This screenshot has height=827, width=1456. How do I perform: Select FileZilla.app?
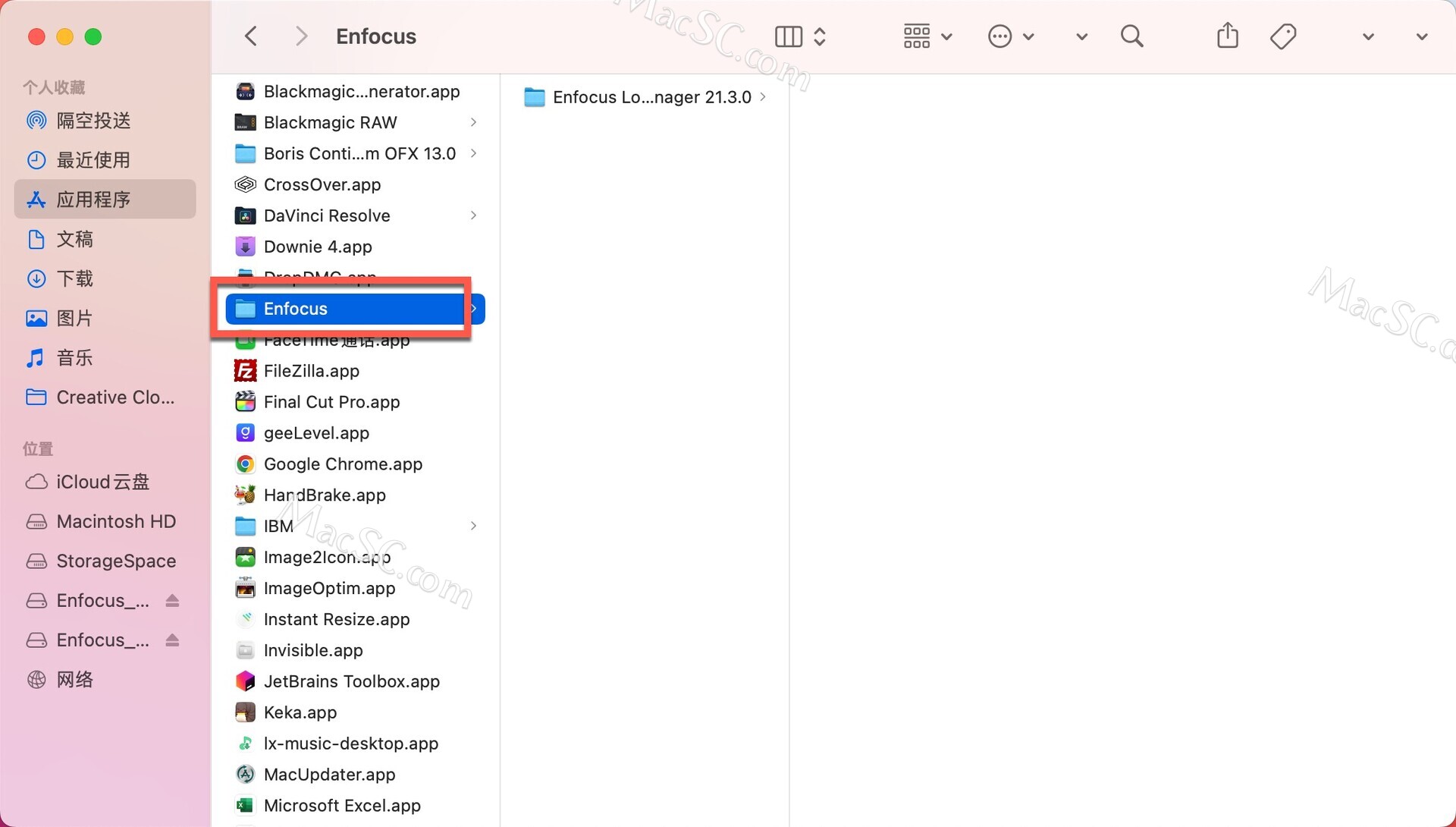355,371
